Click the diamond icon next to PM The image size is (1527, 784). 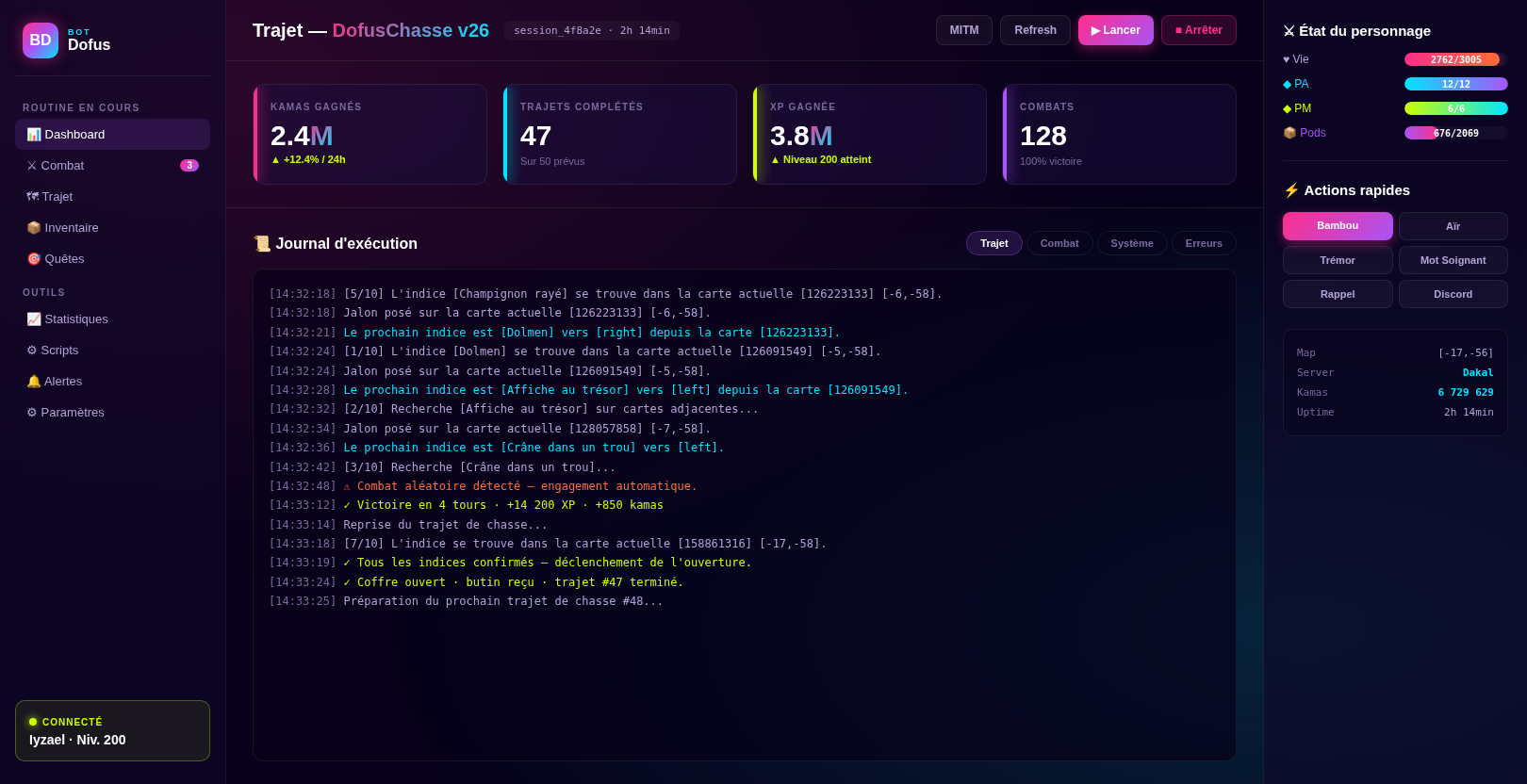click(x=1288, y=108)
